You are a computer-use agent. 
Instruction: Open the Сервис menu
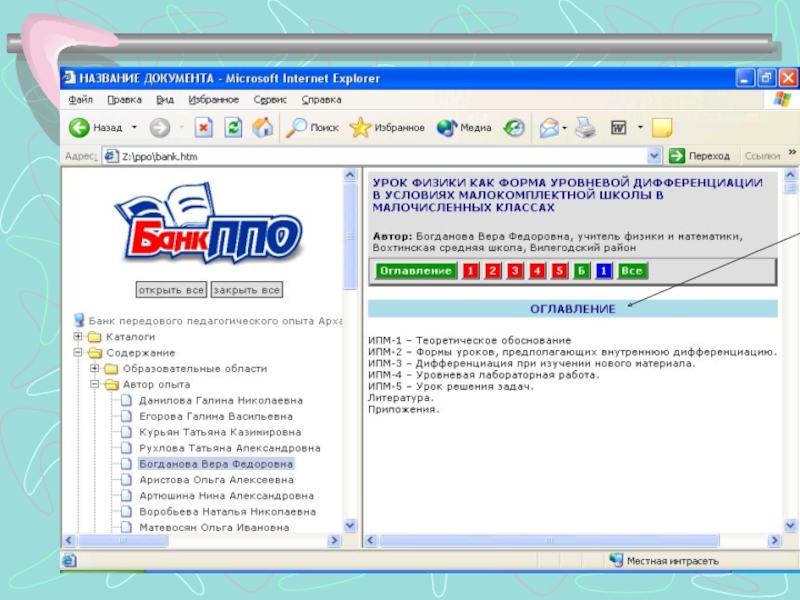click(270, 99)
